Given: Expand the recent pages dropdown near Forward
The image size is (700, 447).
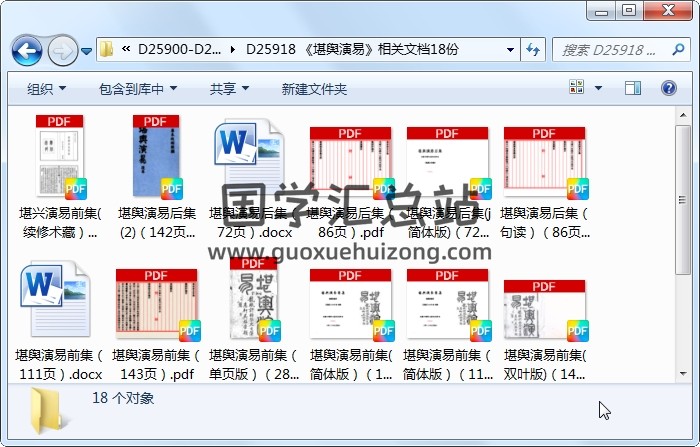Looking at the screenshot, I should 87,50.
